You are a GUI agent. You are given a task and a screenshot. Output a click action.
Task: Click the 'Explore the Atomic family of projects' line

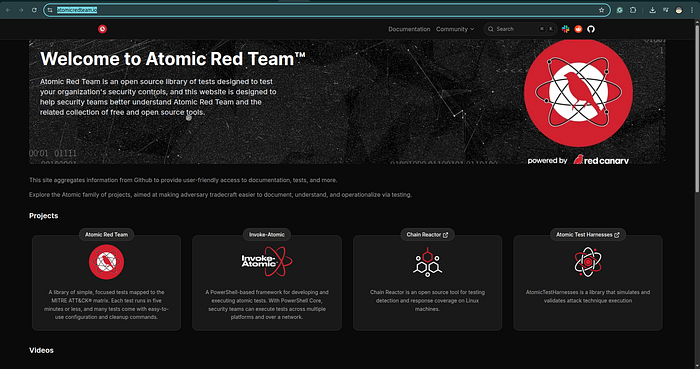[x=221, y=195]
